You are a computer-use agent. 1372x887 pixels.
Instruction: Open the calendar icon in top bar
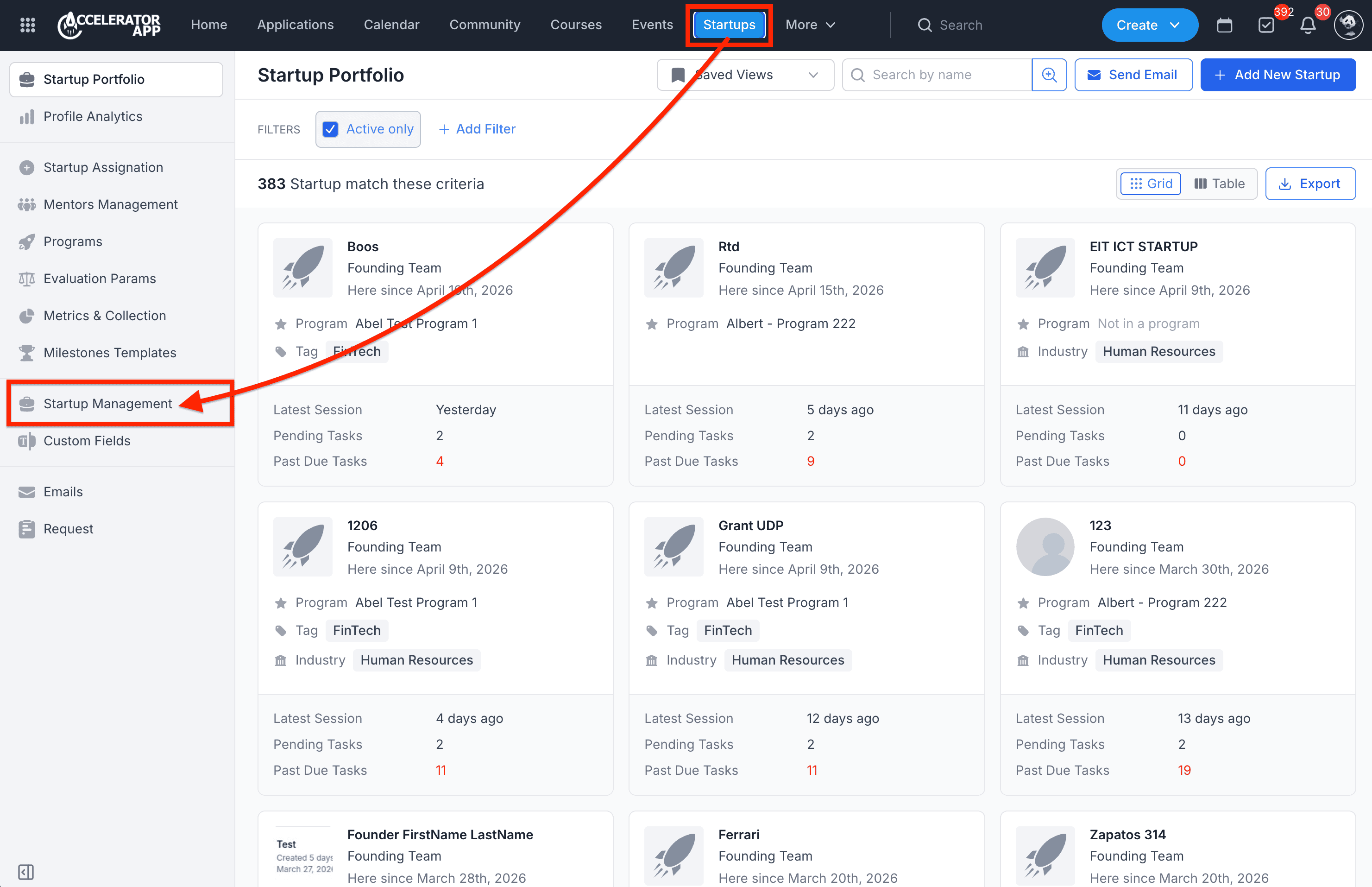(1224, 25)
